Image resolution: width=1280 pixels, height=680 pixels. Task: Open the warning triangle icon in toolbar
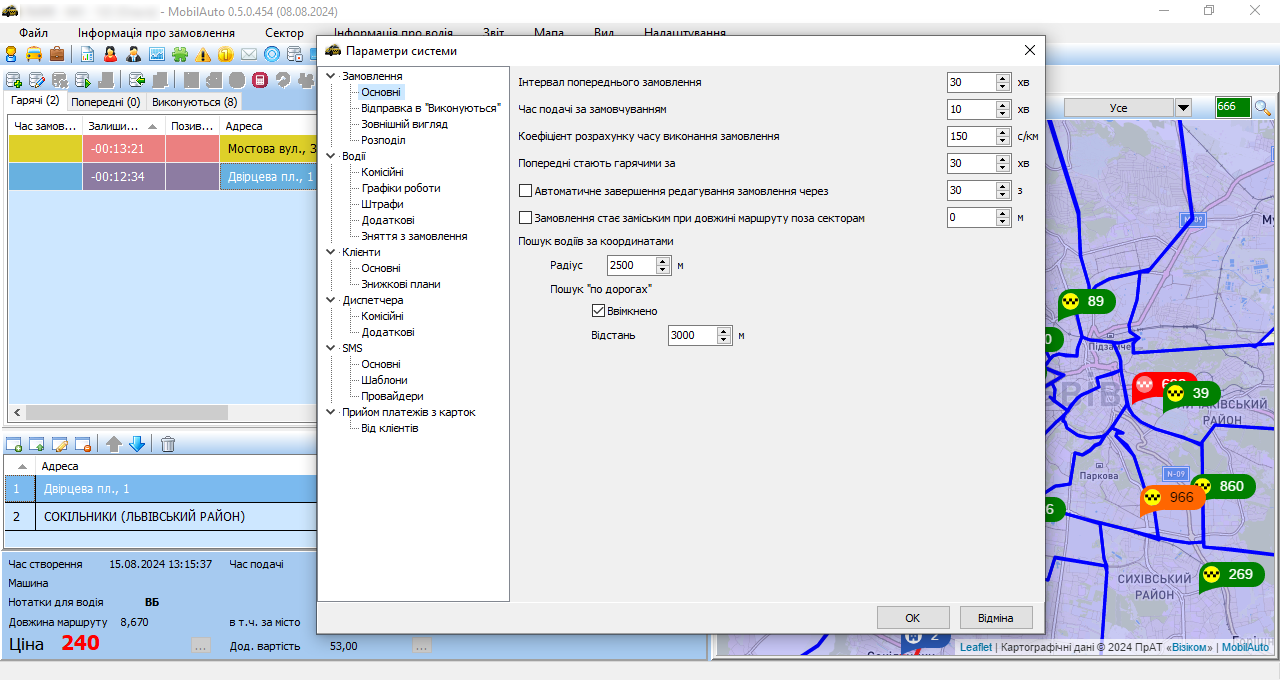point(204,54)
